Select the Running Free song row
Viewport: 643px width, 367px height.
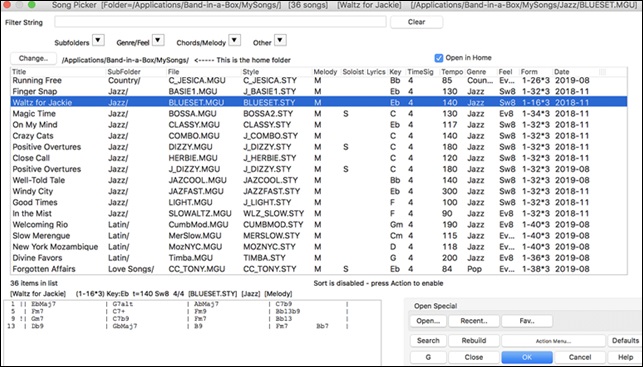[x=319, y=80]
